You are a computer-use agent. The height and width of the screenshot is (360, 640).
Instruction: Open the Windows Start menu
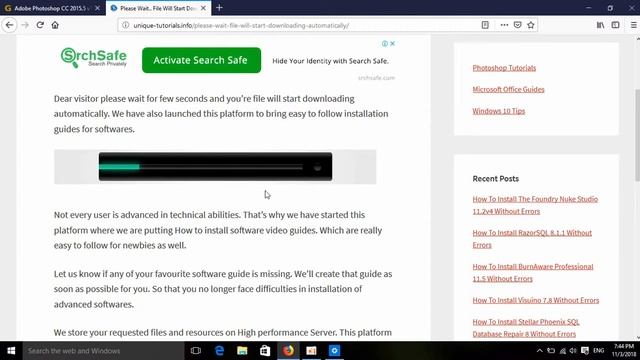[x=11, y=351]
